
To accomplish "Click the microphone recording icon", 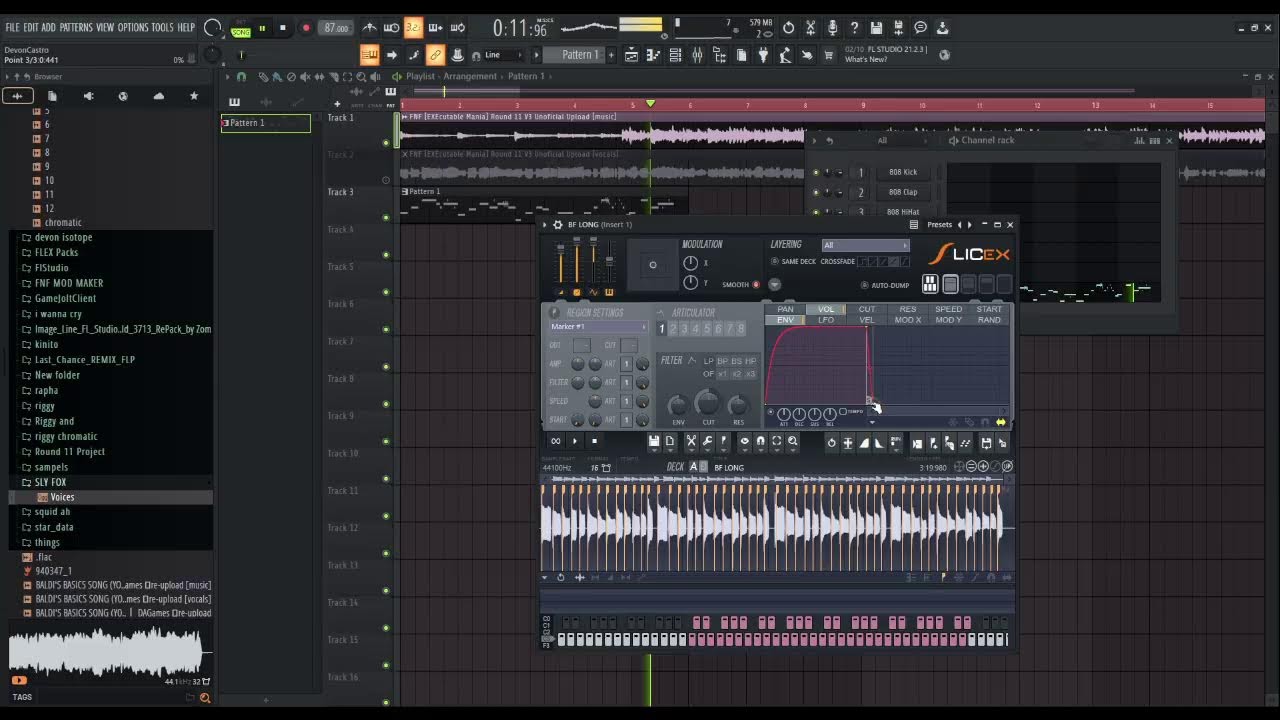I will point(832,28).
